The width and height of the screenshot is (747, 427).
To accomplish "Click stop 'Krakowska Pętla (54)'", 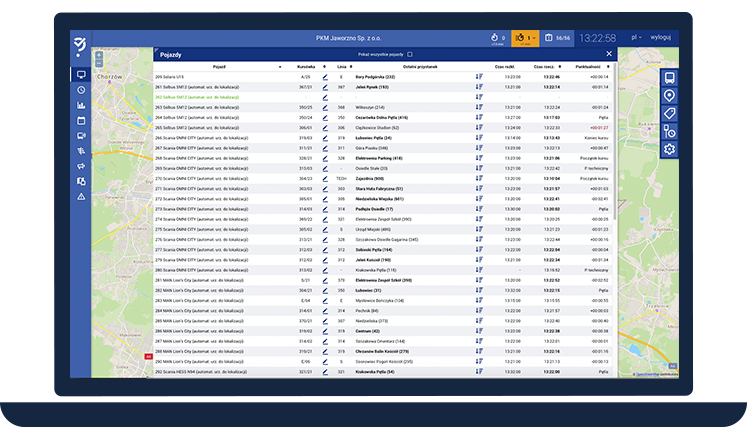I will pos(375,372).
